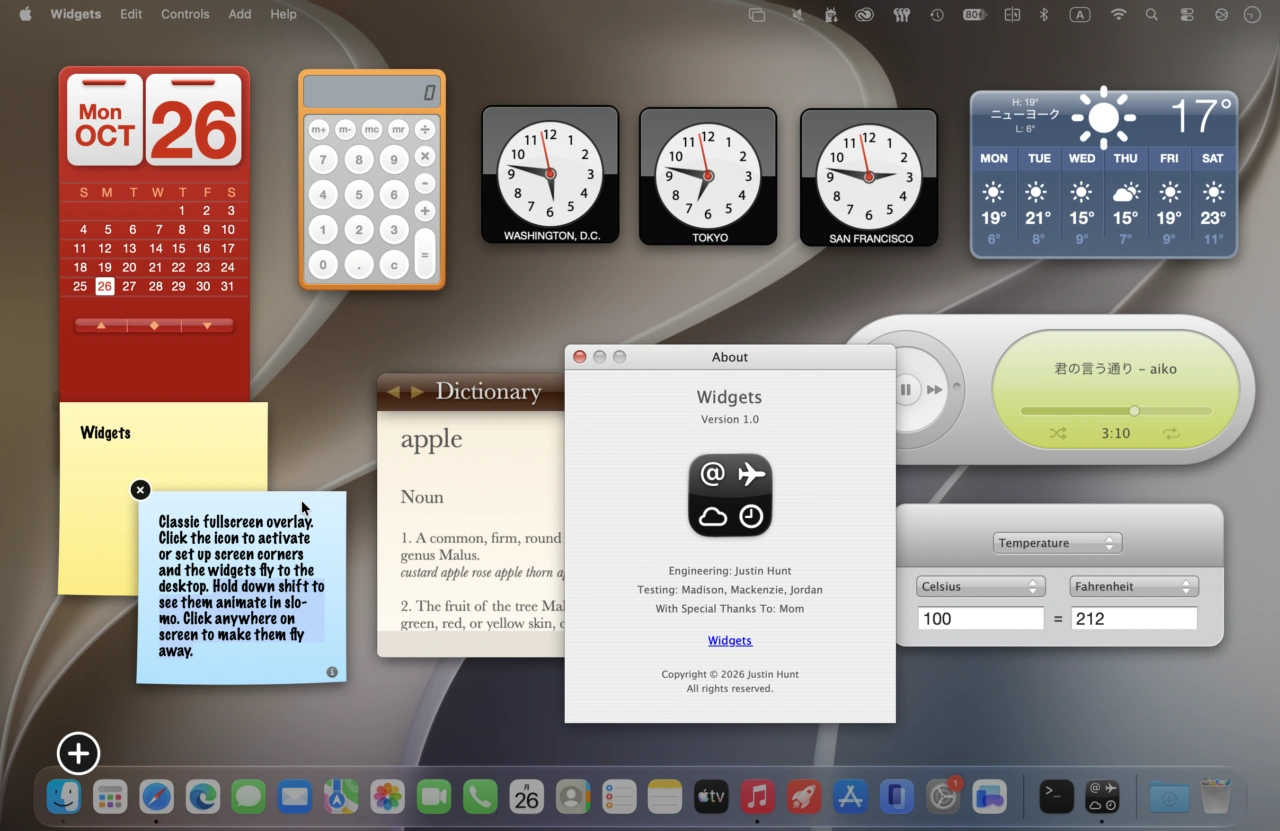Select date 15 in the calendar widget
The height and width of the screenshot is (831, 1280).
point(179,248)
